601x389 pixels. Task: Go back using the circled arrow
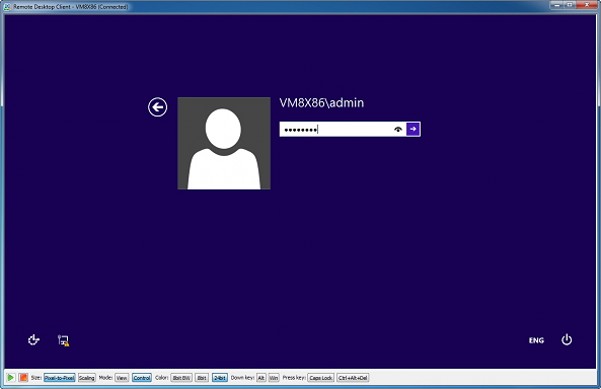click(x=158, y=107)
